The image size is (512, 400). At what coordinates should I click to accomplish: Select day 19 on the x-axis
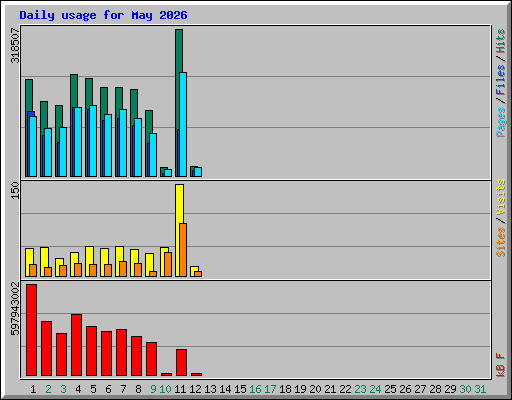point(300,389)
